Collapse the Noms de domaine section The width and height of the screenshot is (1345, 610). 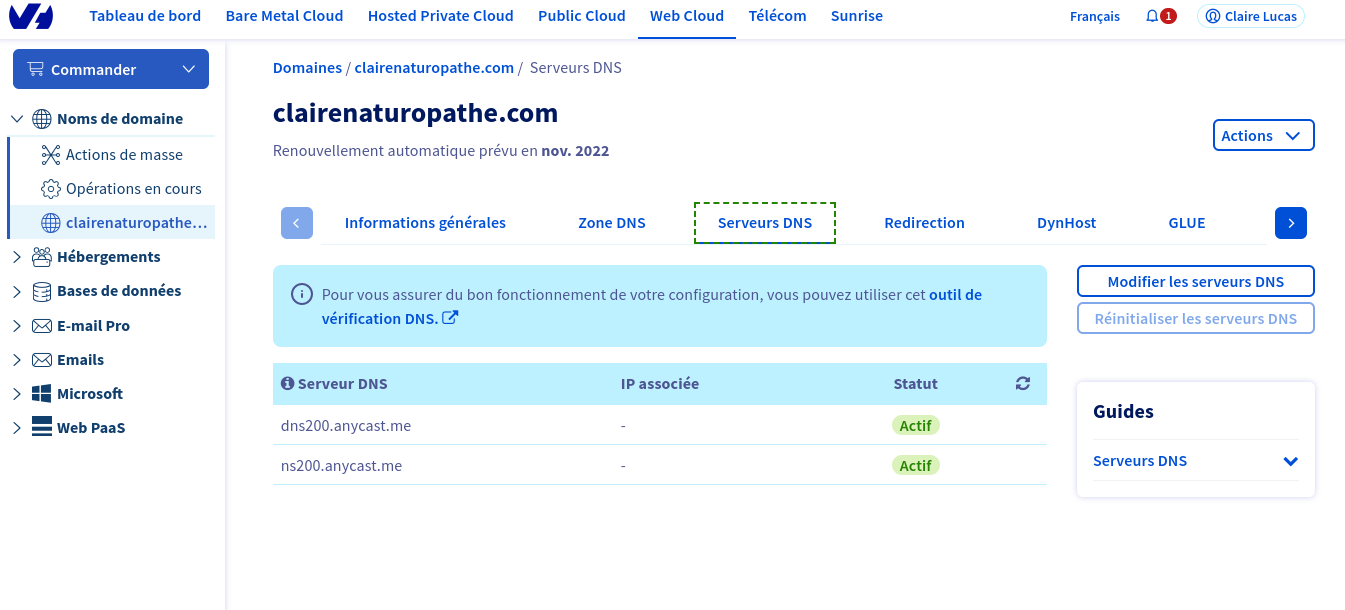tap(17, 119)
